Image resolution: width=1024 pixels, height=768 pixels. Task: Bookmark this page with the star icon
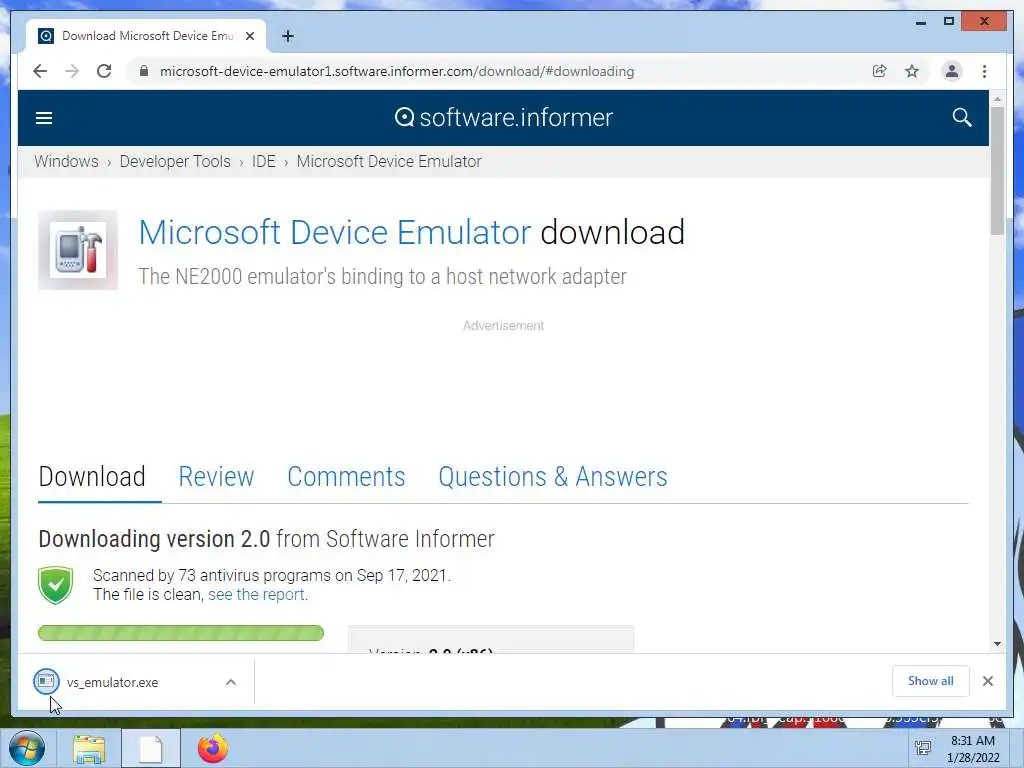[912, 71]
